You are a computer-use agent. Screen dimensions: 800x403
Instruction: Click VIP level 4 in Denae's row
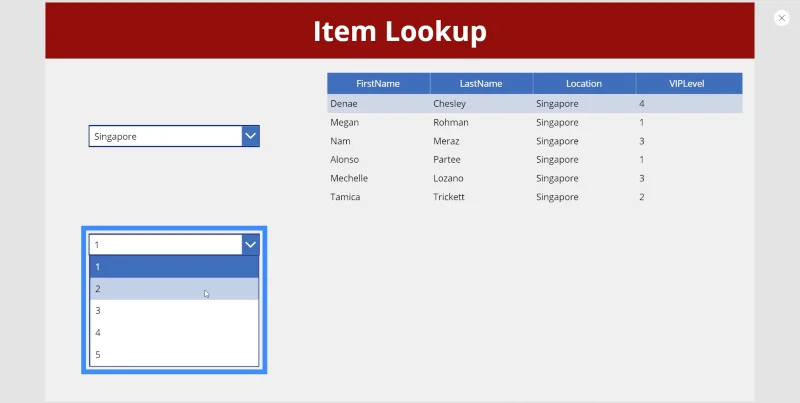641,104
